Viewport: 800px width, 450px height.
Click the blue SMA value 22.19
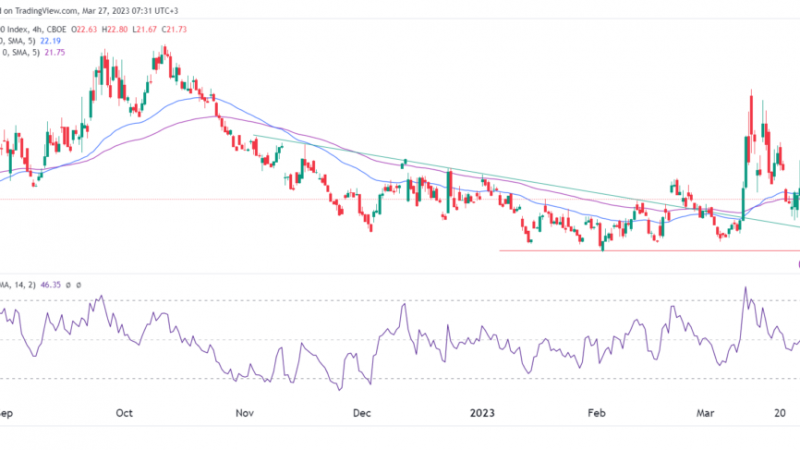pos(51,41)
